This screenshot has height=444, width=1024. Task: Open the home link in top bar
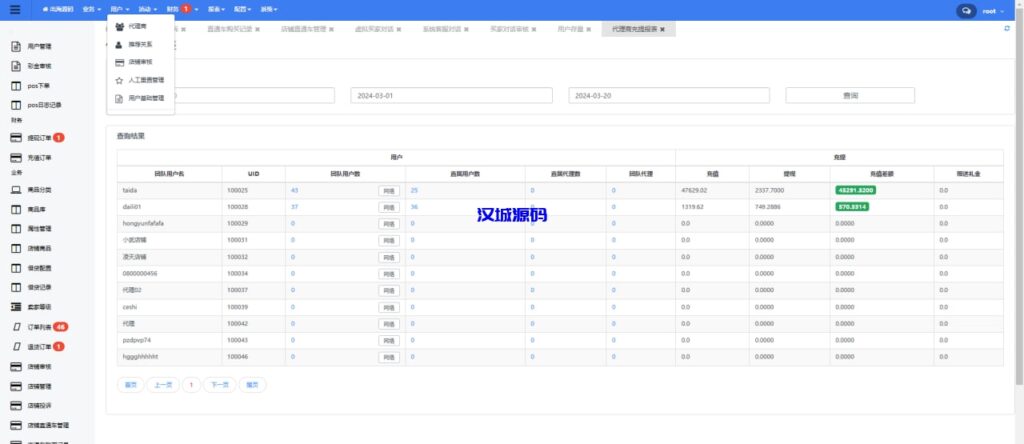58,10
